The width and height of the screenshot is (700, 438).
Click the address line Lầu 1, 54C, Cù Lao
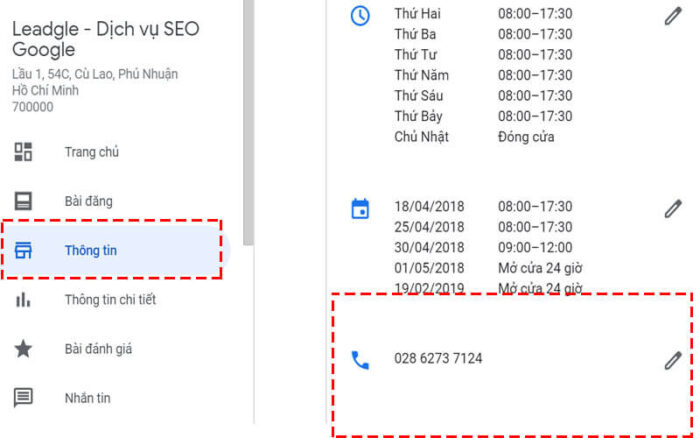pyautogui.click(x=95, y=74)
